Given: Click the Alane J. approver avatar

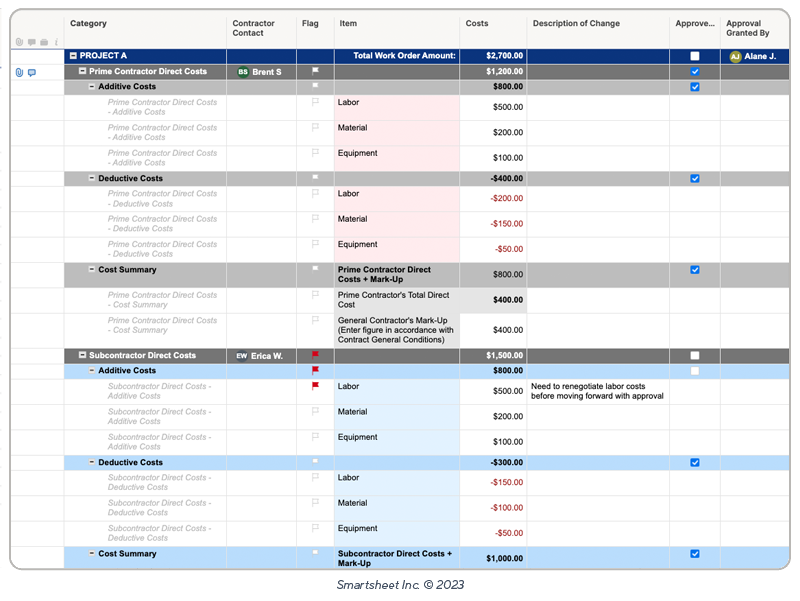Looking at the screenshot, I should point(735,57).
